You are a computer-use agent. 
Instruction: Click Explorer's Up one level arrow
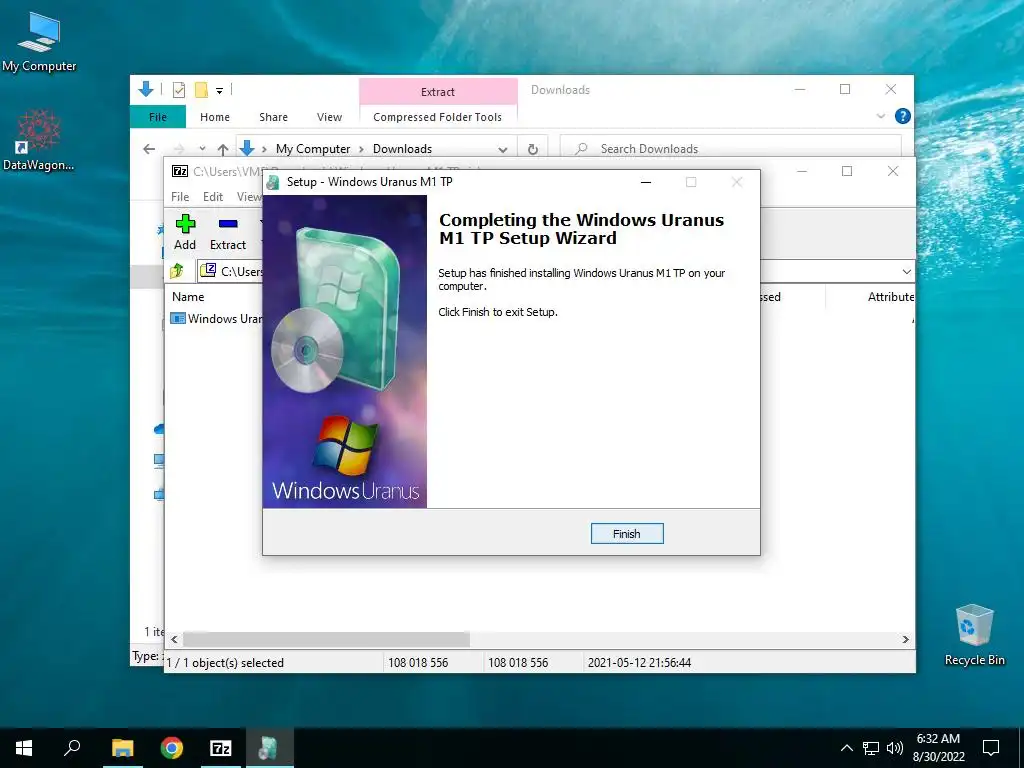coord(223,149)
